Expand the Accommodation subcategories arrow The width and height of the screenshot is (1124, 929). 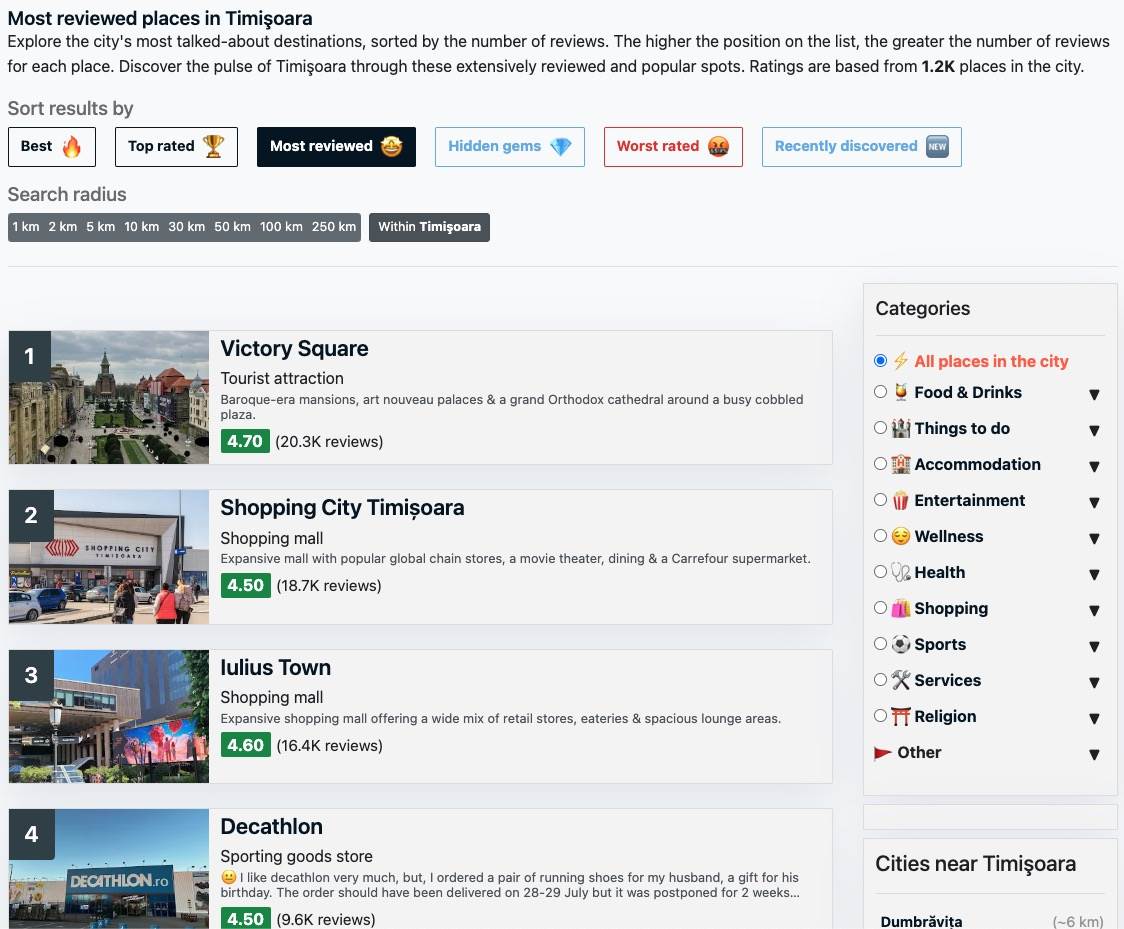click(x=1094, y=467)
